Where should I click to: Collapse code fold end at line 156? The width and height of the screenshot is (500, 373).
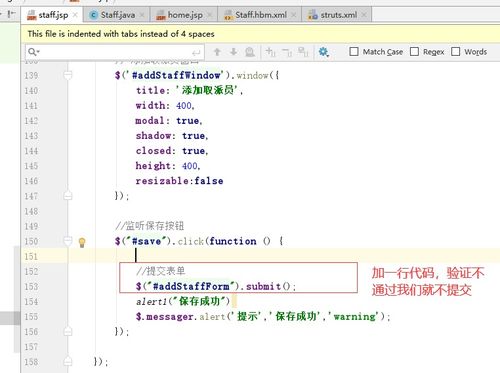click(68, 331)
